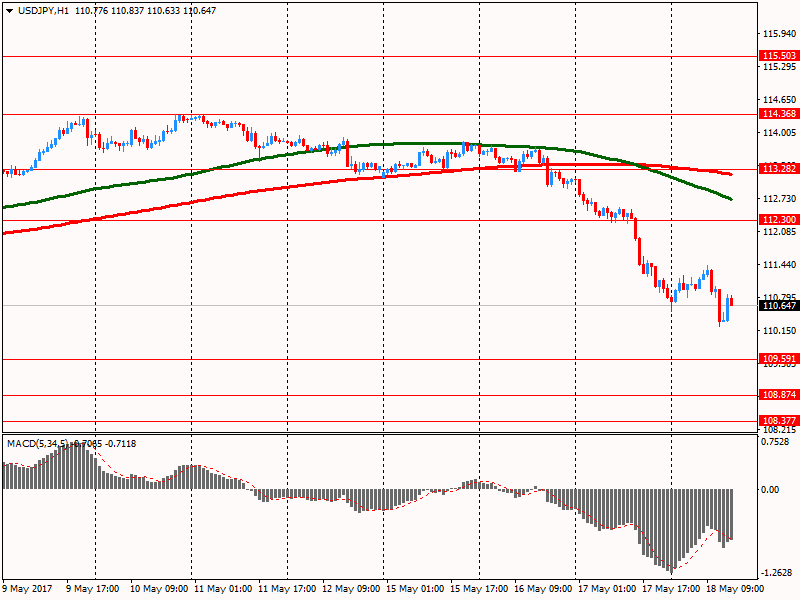800x600 pixels.
Task: Select the 108.874 red price label
Action: [779, 394]
